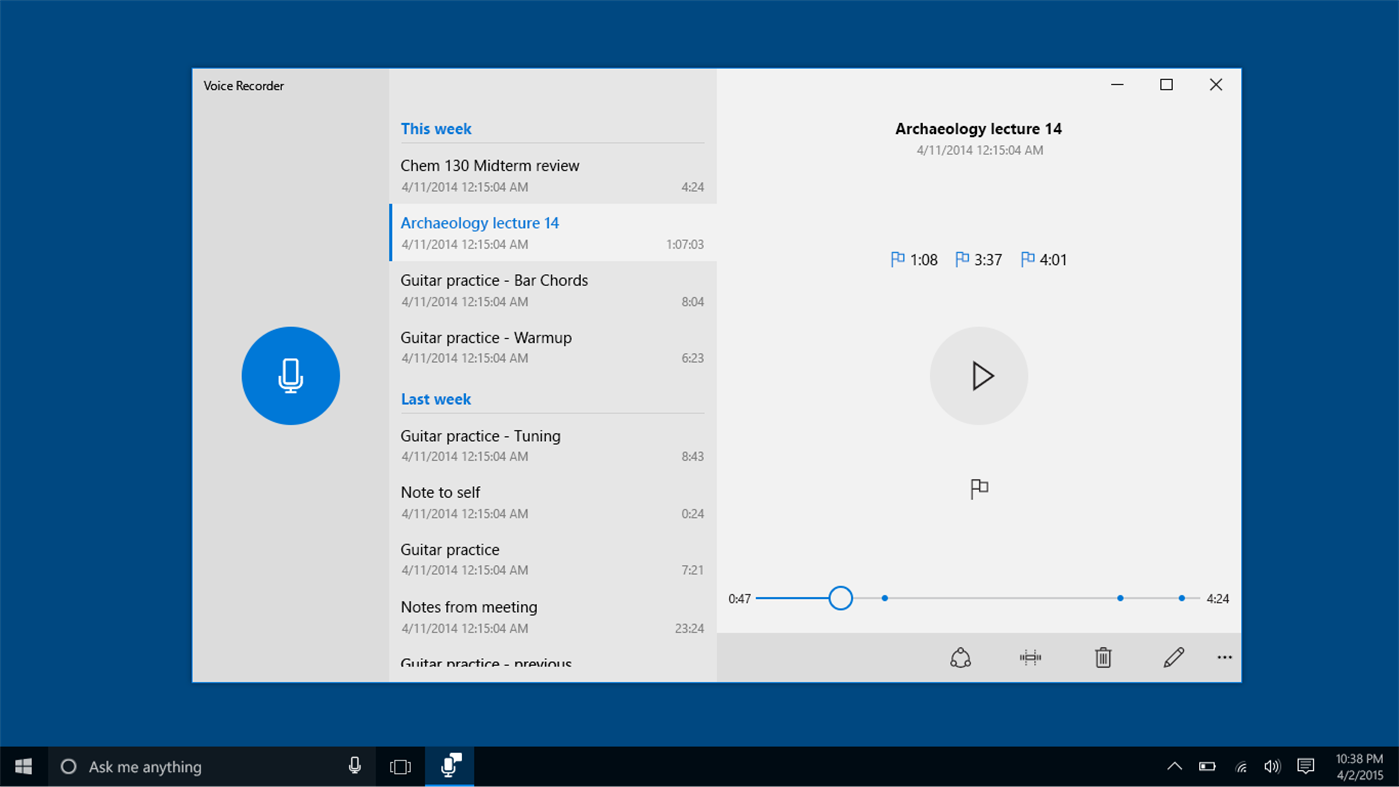Image resolution: width=1399 pixels, height=787 pixels.
Task: Open Task View from the taskbar
Action: click(400, 765)
